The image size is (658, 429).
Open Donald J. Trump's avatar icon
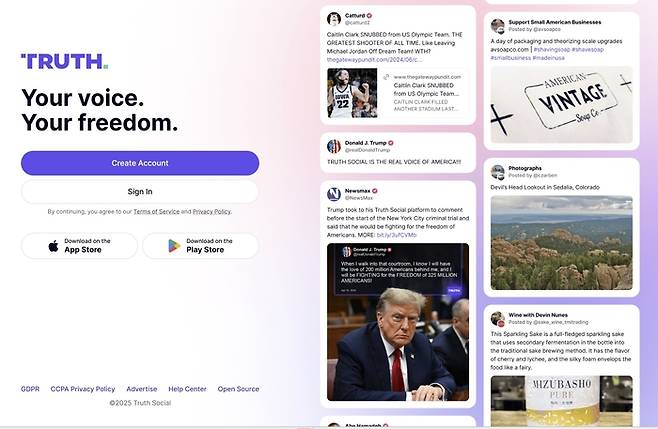pyautogui.click(x=334, y=146)
